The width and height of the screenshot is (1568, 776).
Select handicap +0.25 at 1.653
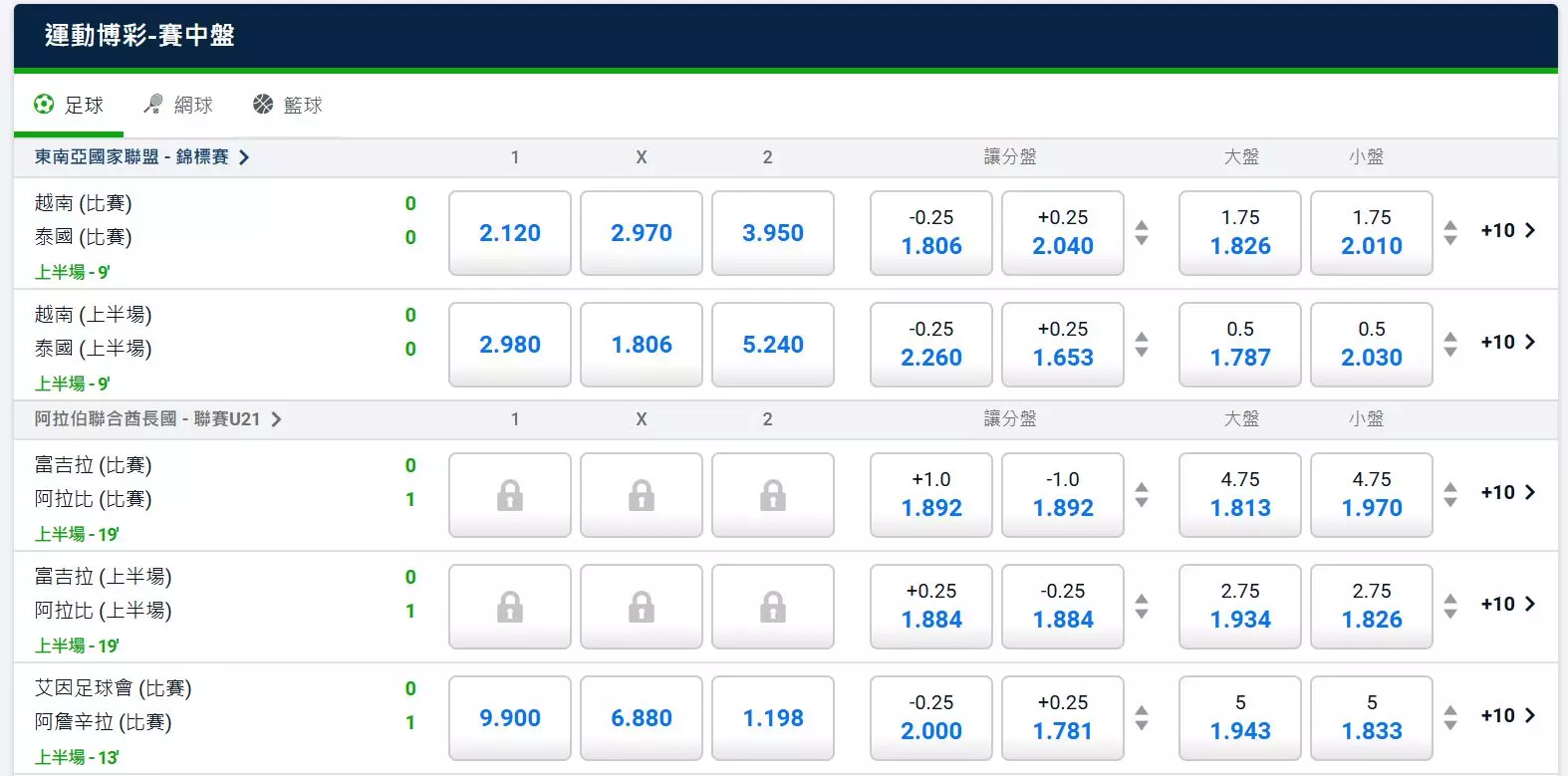[x=1063, y=345]
